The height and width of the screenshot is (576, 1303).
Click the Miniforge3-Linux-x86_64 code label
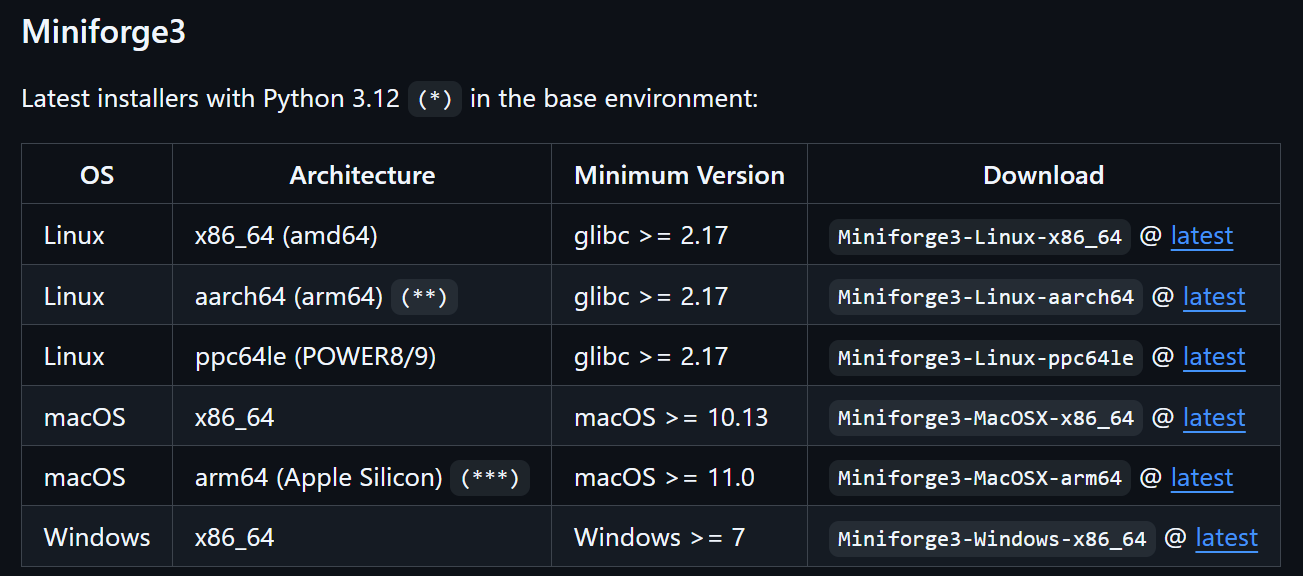point(978,236)
